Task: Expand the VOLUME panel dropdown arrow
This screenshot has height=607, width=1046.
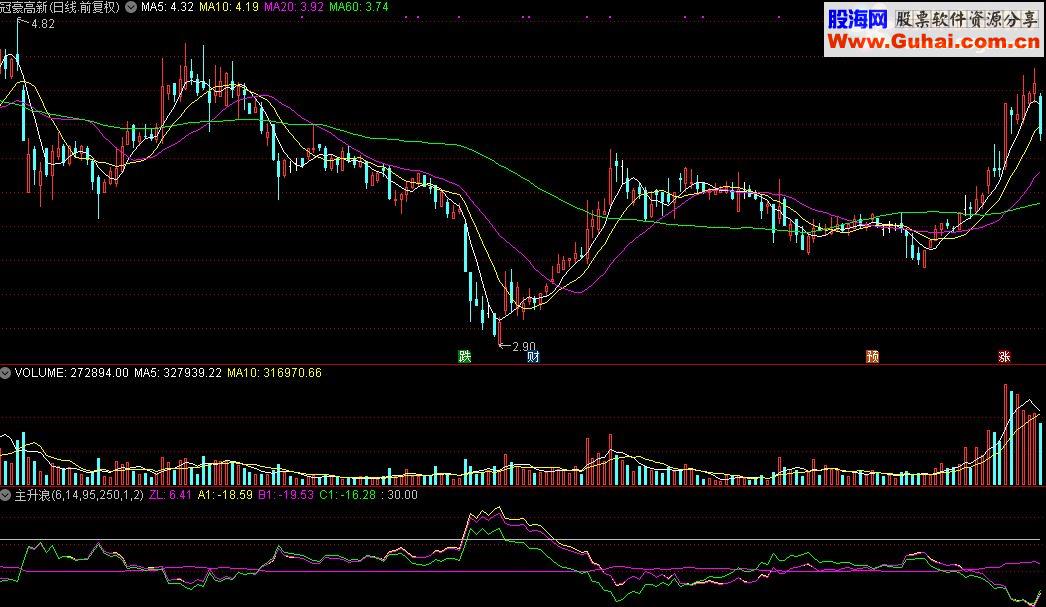Action: coord(6,373)
